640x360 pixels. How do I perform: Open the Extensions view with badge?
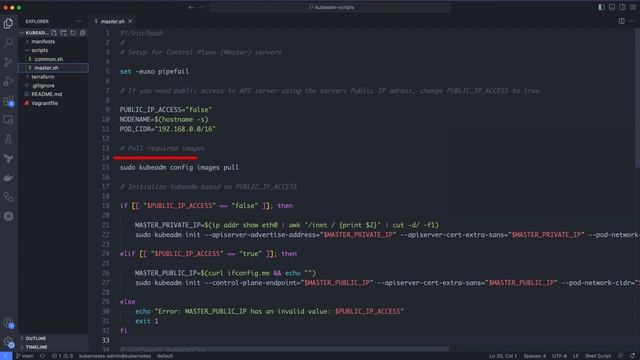coord(8,101)
